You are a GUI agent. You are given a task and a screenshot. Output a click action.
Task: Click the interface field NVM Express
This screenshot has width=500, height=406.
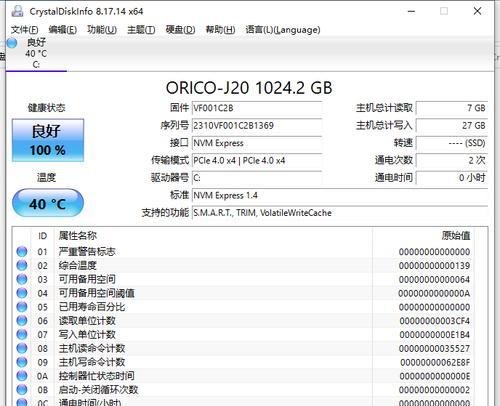coord(257,143)
